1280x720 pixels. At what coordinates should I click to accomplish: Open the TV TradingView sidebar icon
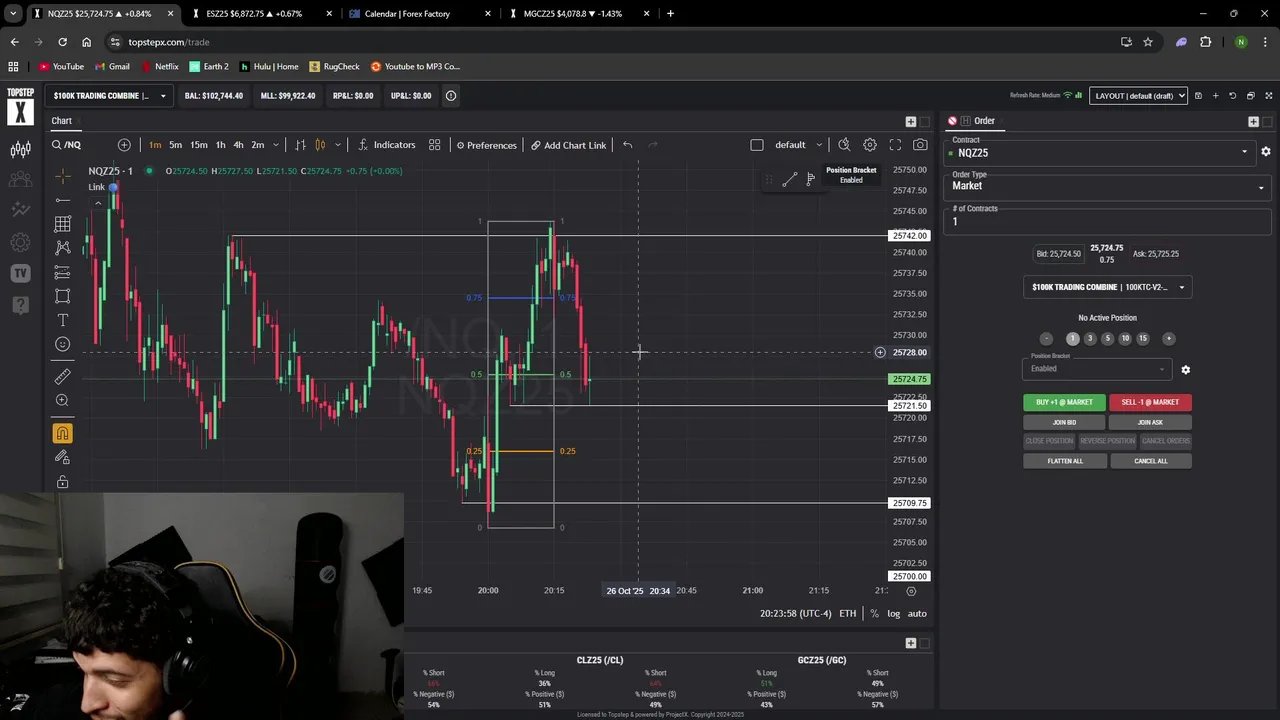(x=20, y=273)
